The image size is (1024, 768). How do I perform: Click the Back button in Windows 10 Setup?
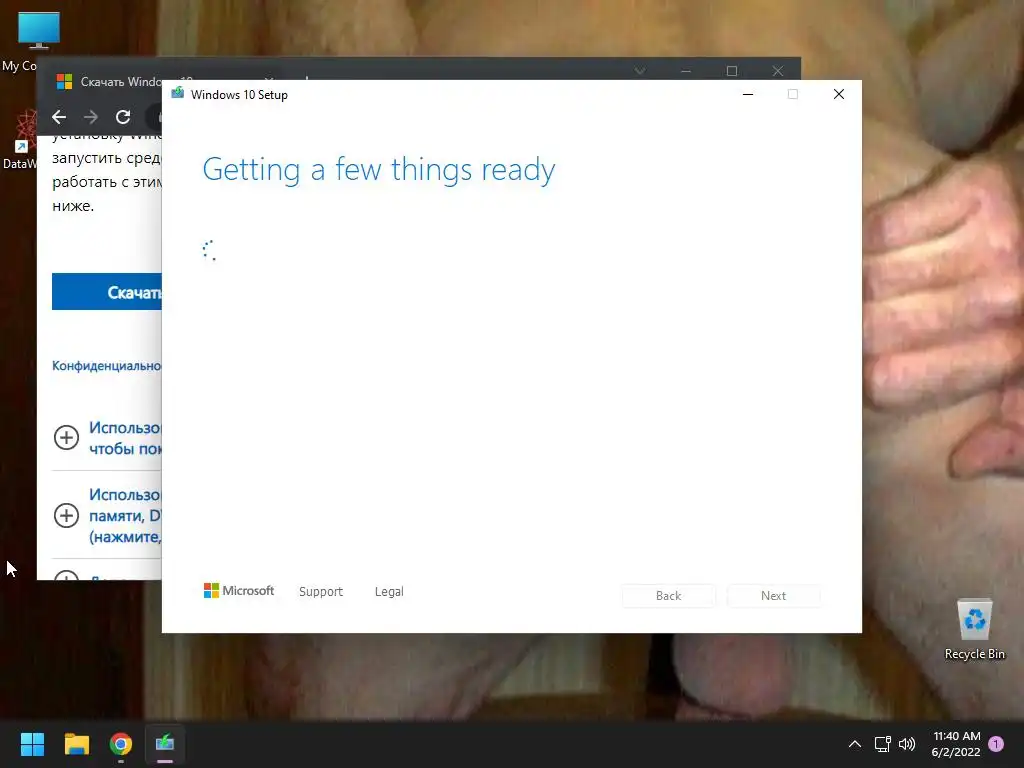(668, 596)
